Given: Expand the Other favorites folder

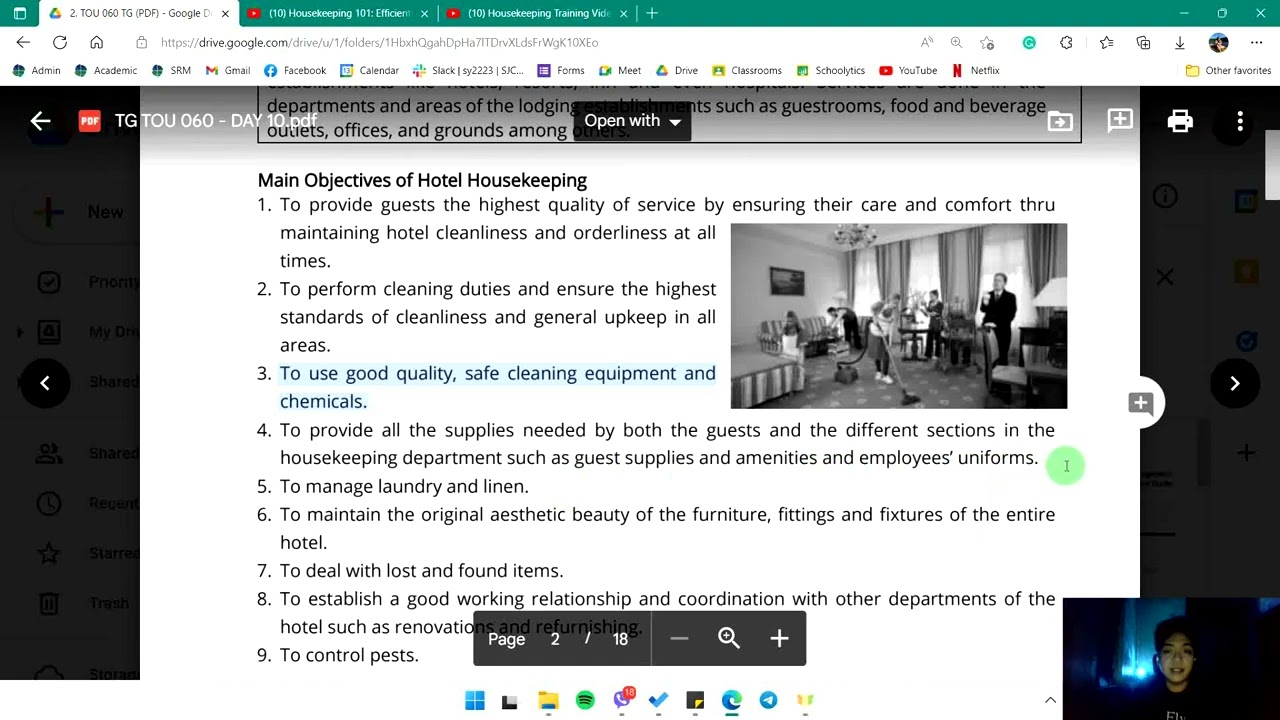Looking at the screenshot, I should coord(1227,71).
